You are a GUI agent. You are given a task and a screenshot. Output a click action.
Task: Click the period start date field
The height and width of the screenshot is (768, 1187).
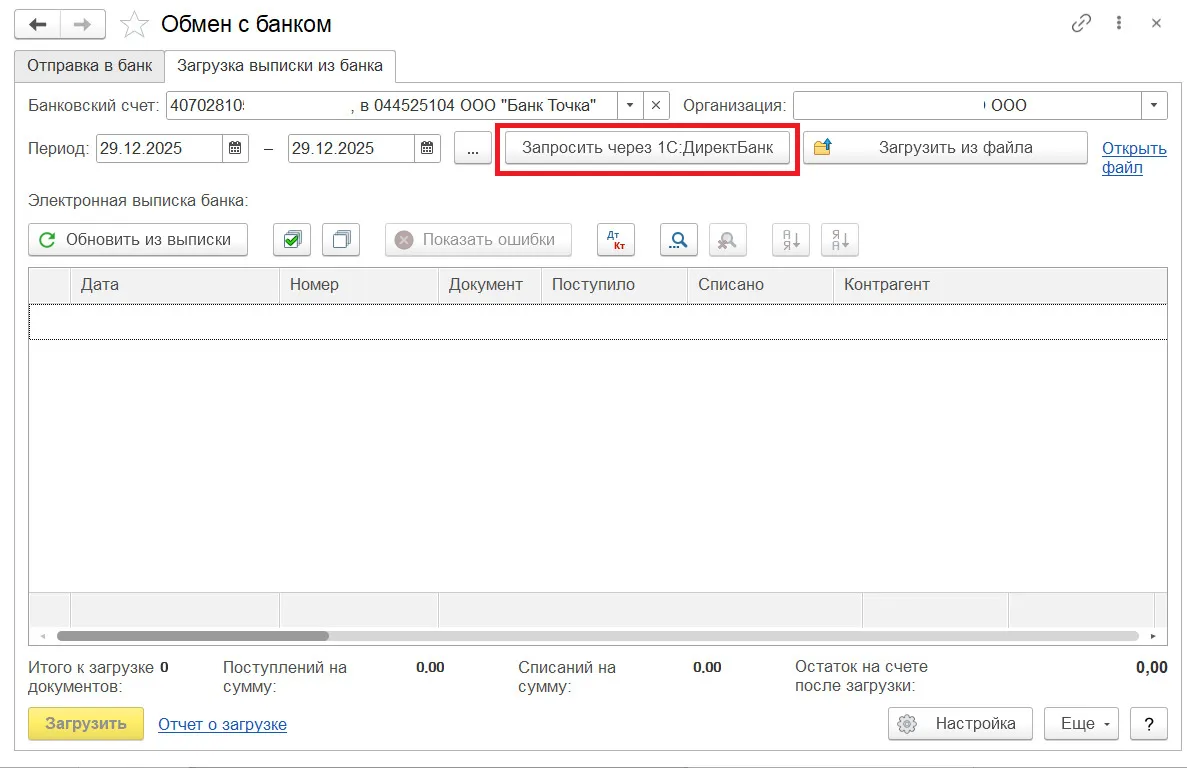click(158, 148)
